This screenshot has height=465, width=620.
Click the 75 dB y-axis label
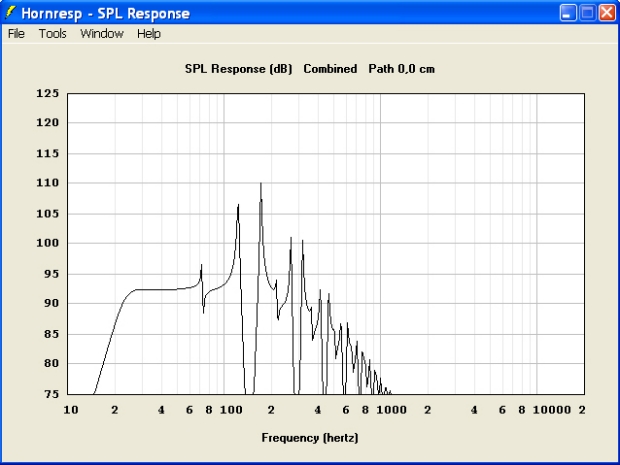(x=50, y=394)
